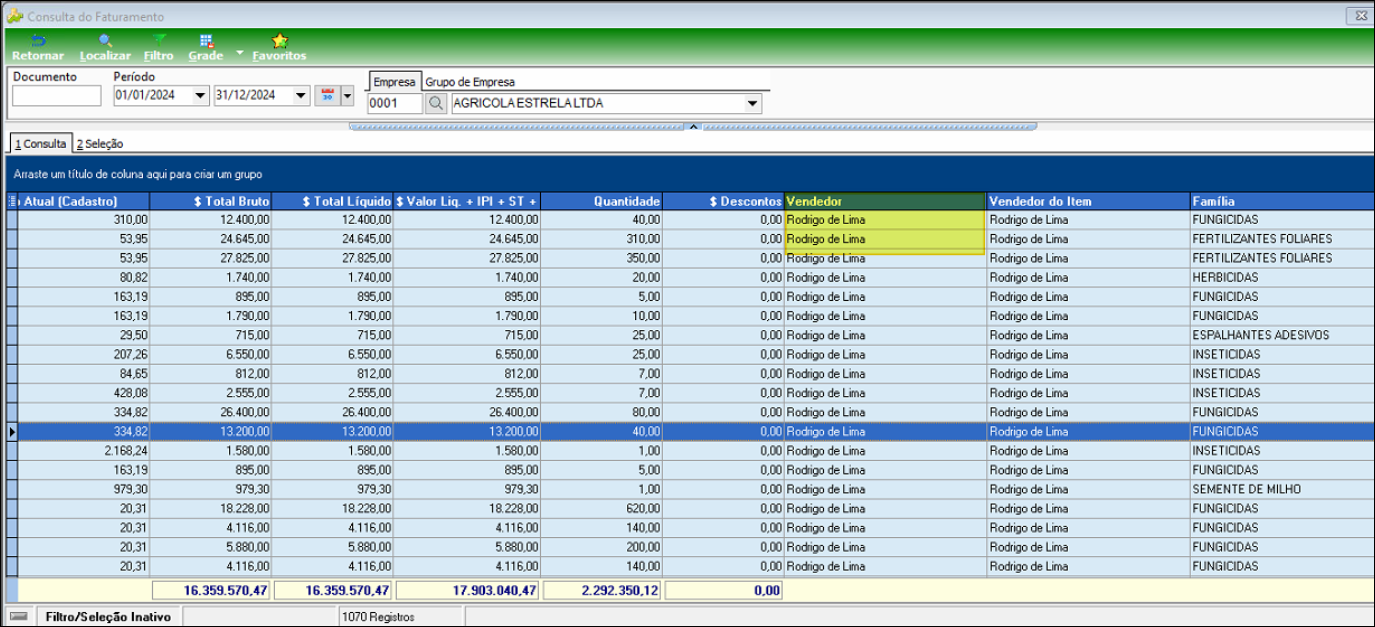Expand the arrow next to the calendar button
Image resolution: width=1375 pixels, height=627 pixels.
click(347, 96)
